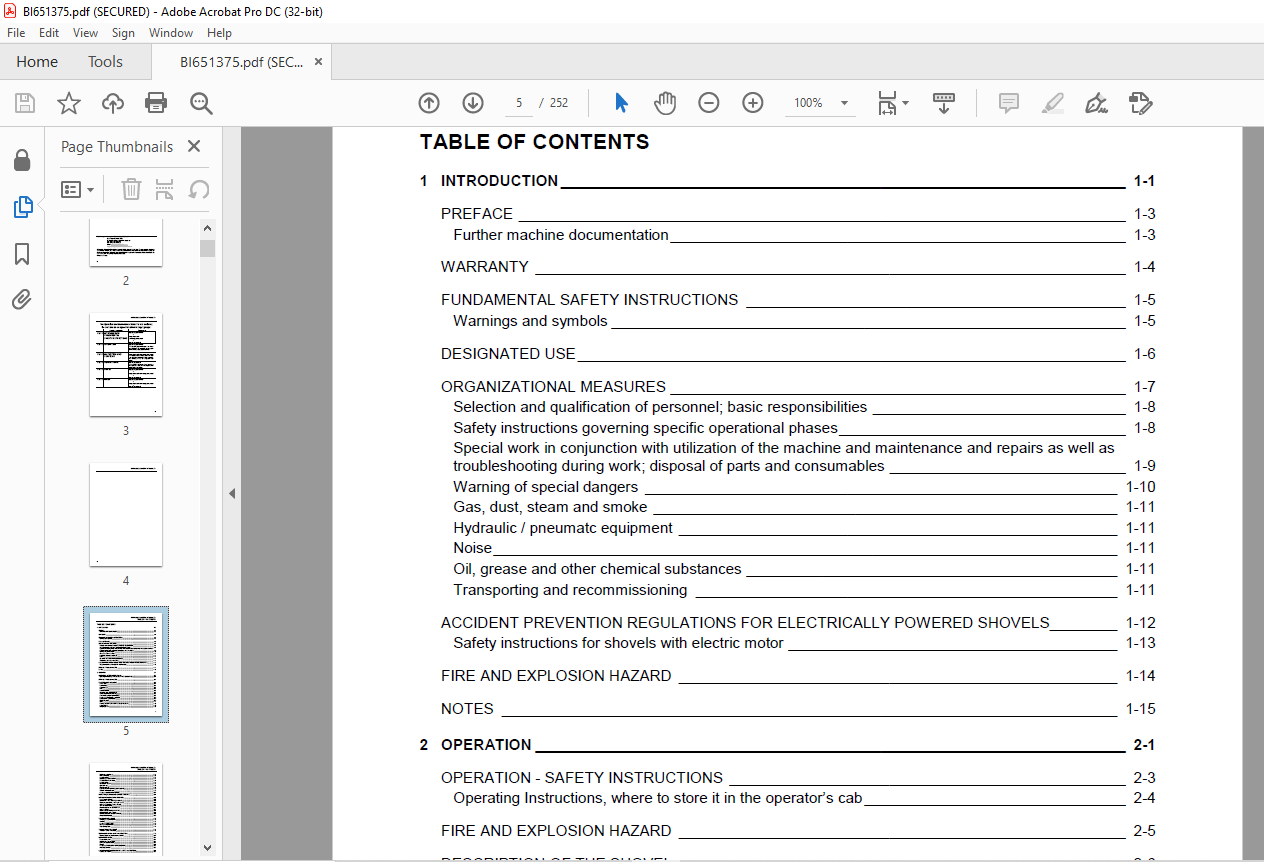Open the Sign document pen tool
Viewport: 1264px width, 862px height.
pyautogui.click(x=1096, y=103)
